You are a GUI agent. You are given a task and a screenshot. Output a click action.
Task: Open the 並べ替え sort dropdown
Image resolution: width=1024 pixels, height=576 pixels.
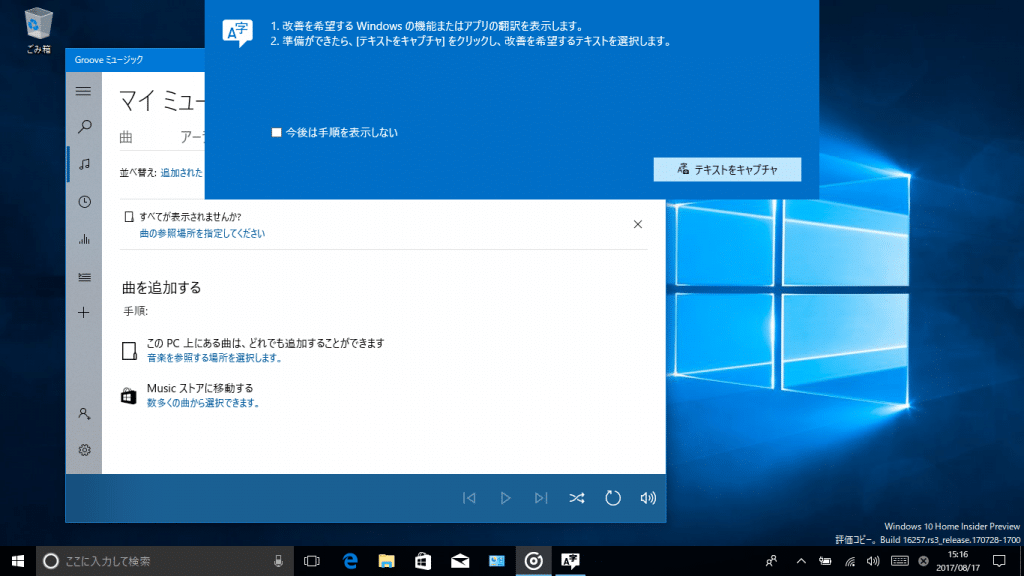182,172
